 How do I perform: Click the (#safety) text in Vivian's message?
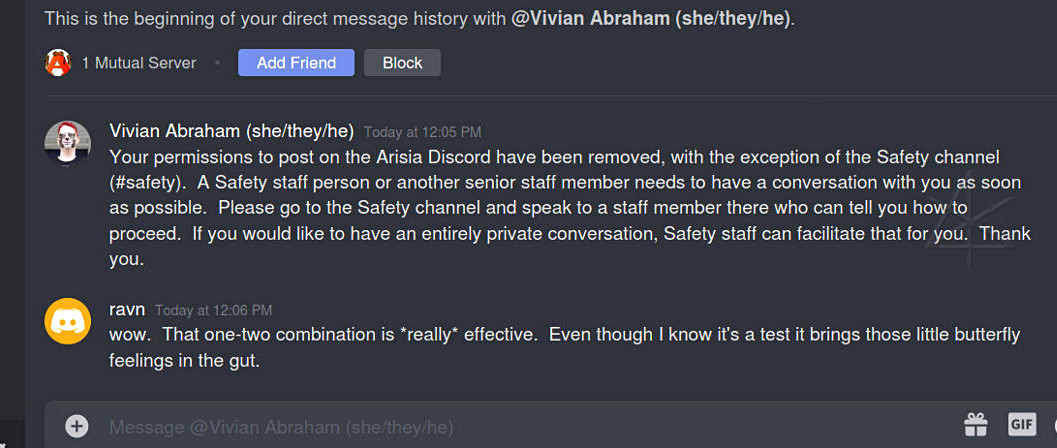(x=150, y=183)
